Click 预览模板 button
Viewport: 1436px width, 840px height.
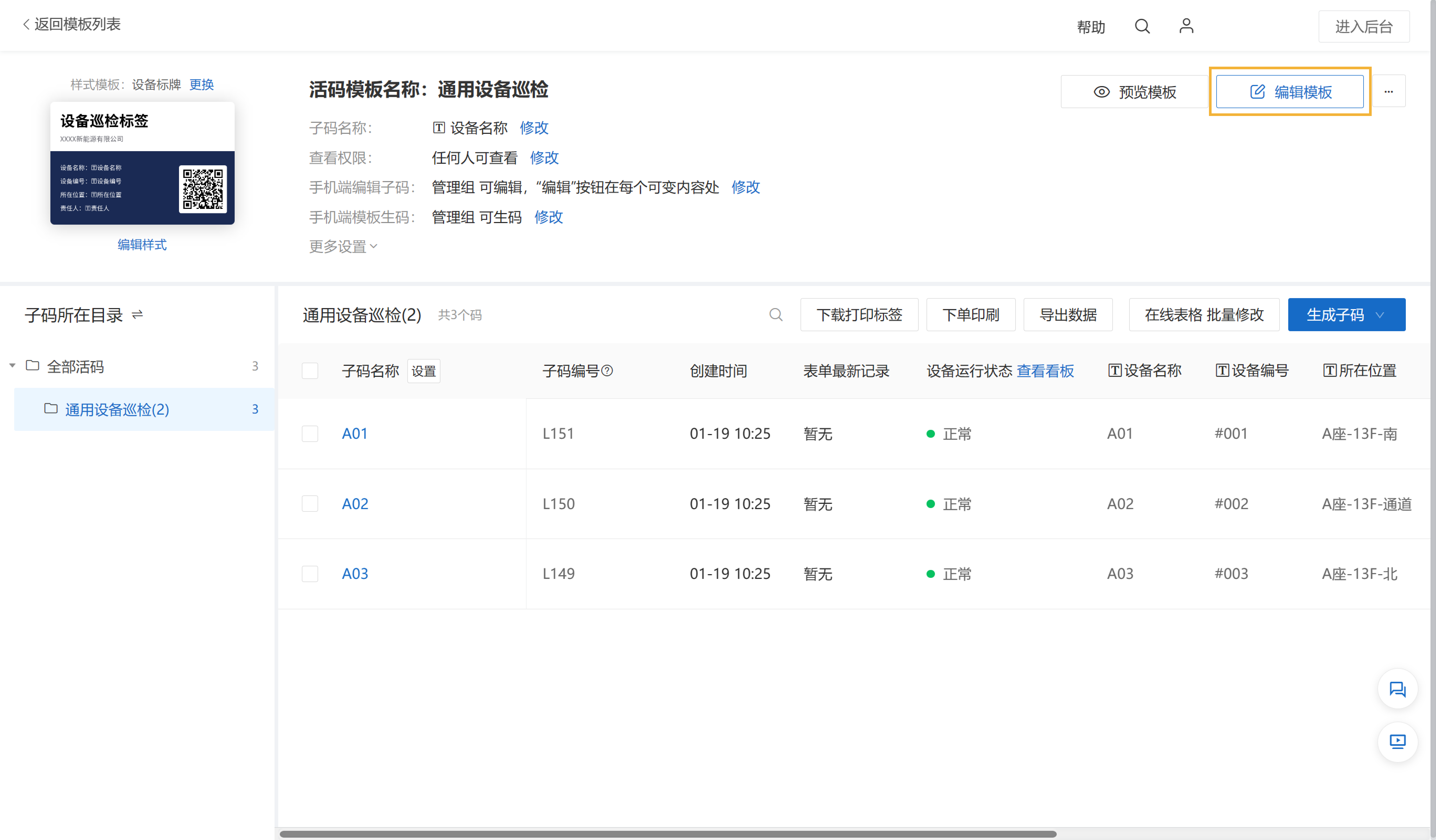tap(1135, 92)
